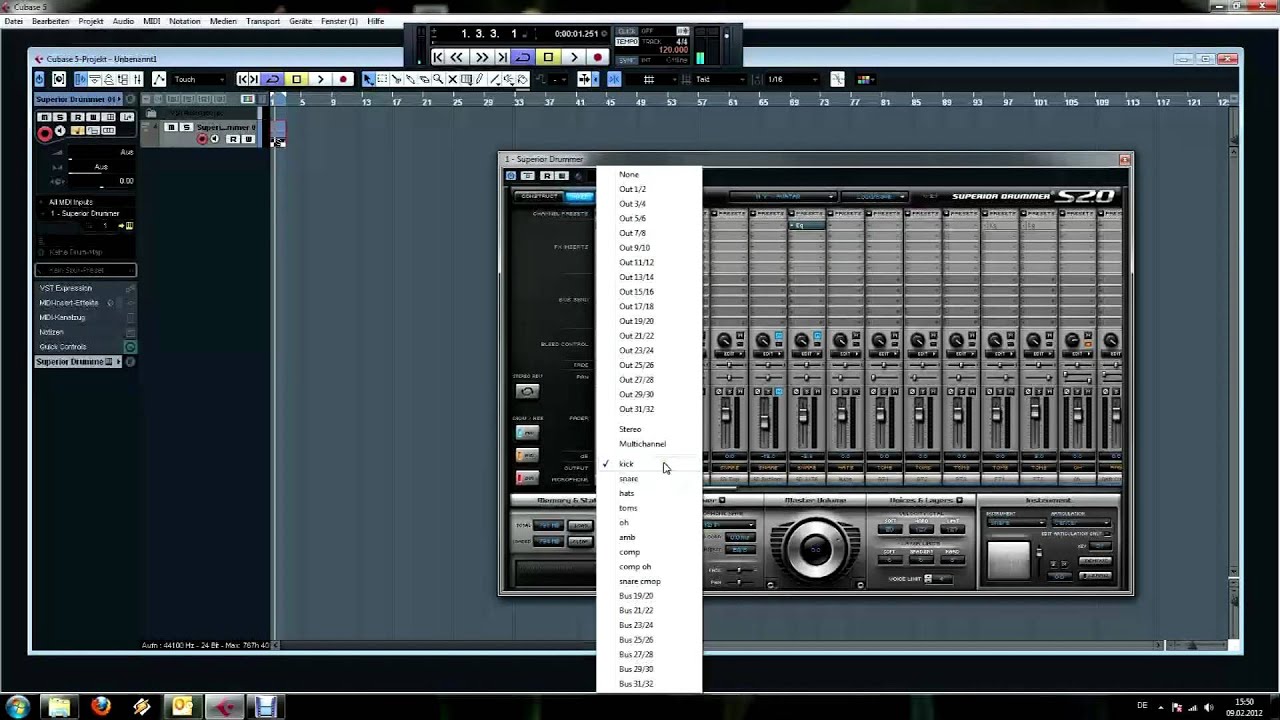Toggle Cycle loop in transport panel
This screenshot has height=720, width=1280.
click(x=522, y=57)
